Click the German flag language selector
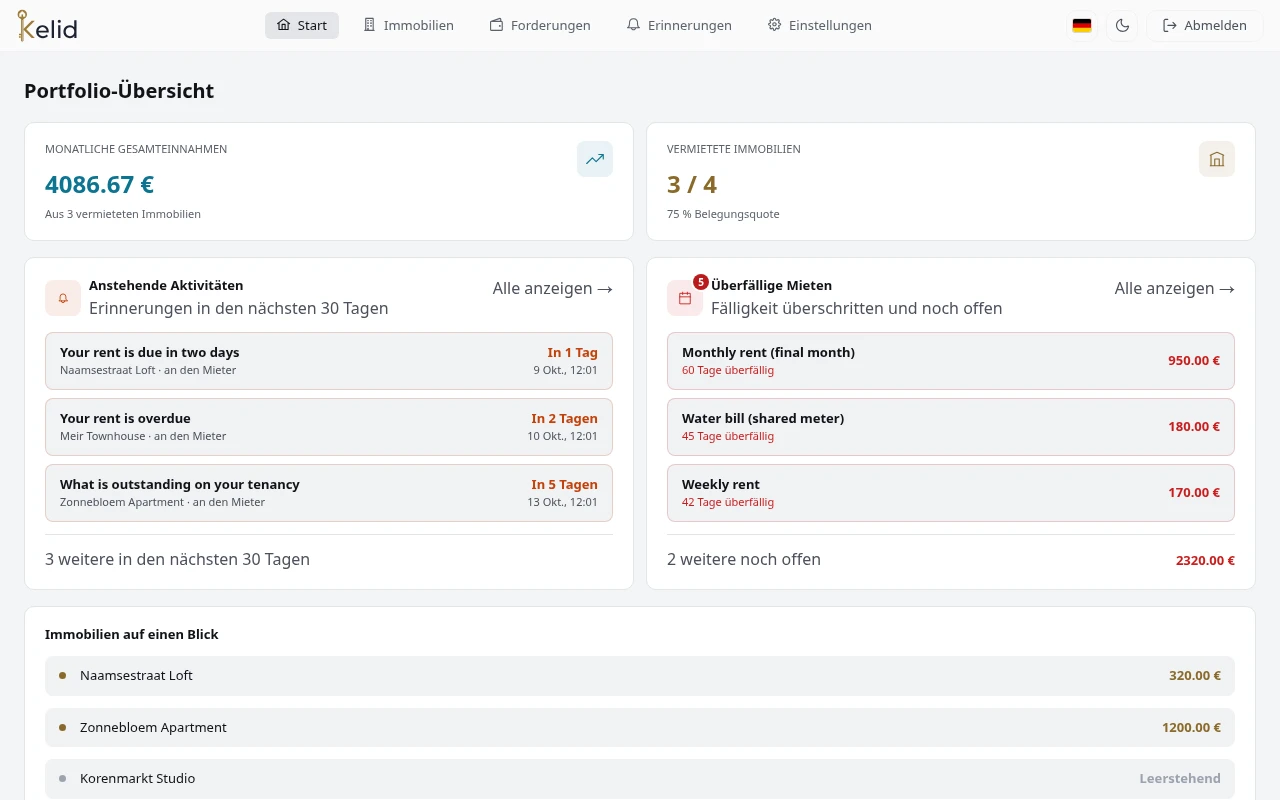The height and width of the screenshot is (800, 1280). (1082, 25)
